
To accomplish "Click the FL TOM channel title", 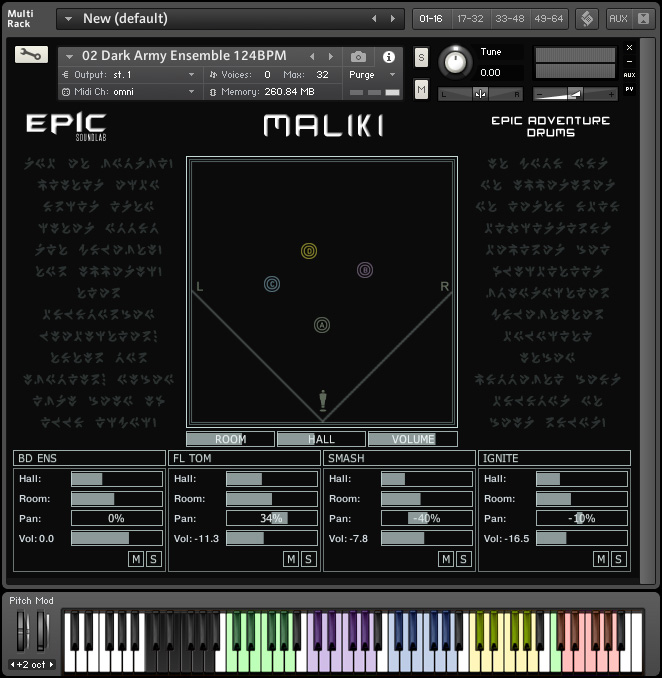I will (244, 458).
